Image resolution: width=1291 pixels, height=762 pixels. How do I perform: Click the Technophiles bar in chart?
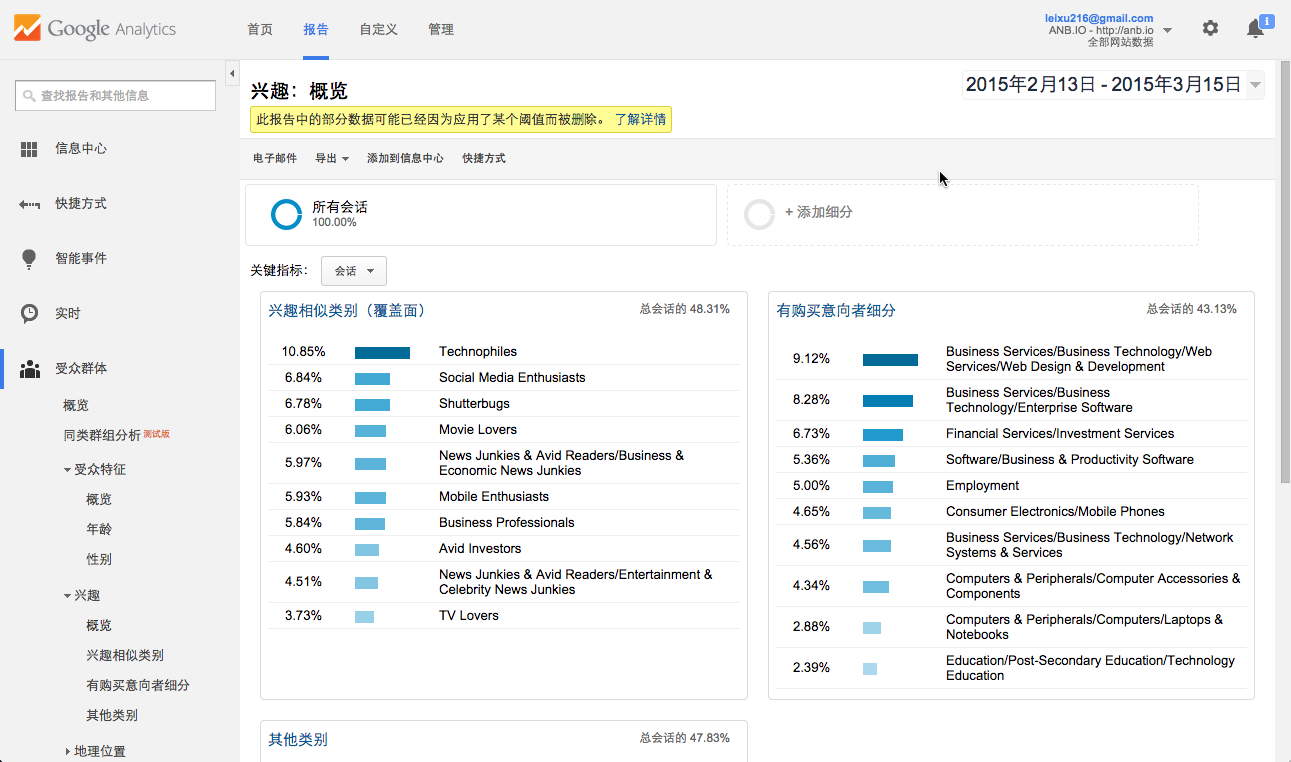[x=382, y=353]
